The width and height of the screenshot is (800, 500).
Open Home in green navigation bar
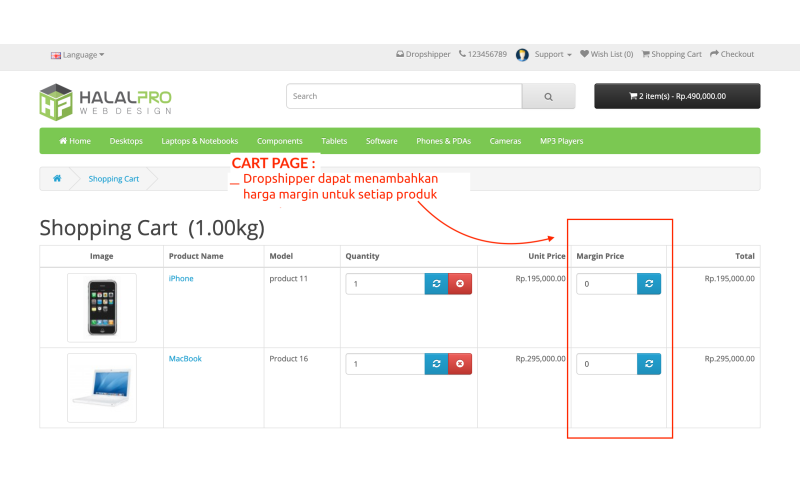coord(75,141)
